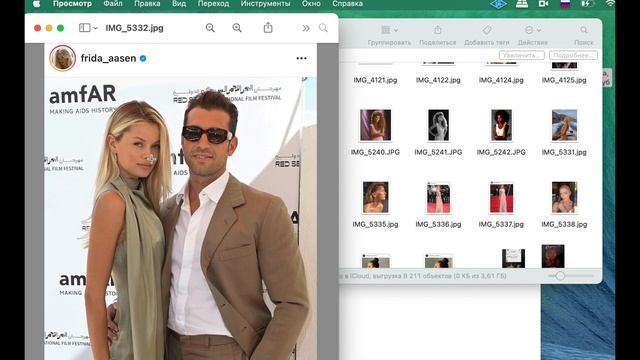640x360 pixels.
Task: Click the frida_aasen profile avatar
Action: pos(62,58)
